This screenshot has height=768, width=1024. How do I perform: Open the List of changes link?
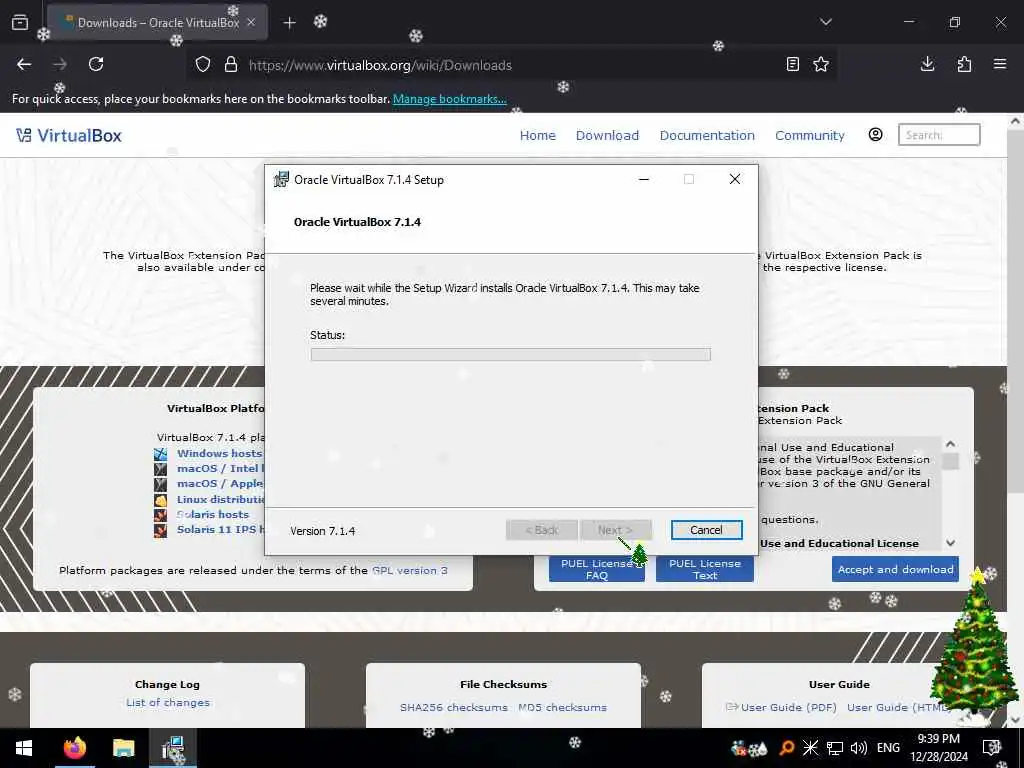(168, 703)
